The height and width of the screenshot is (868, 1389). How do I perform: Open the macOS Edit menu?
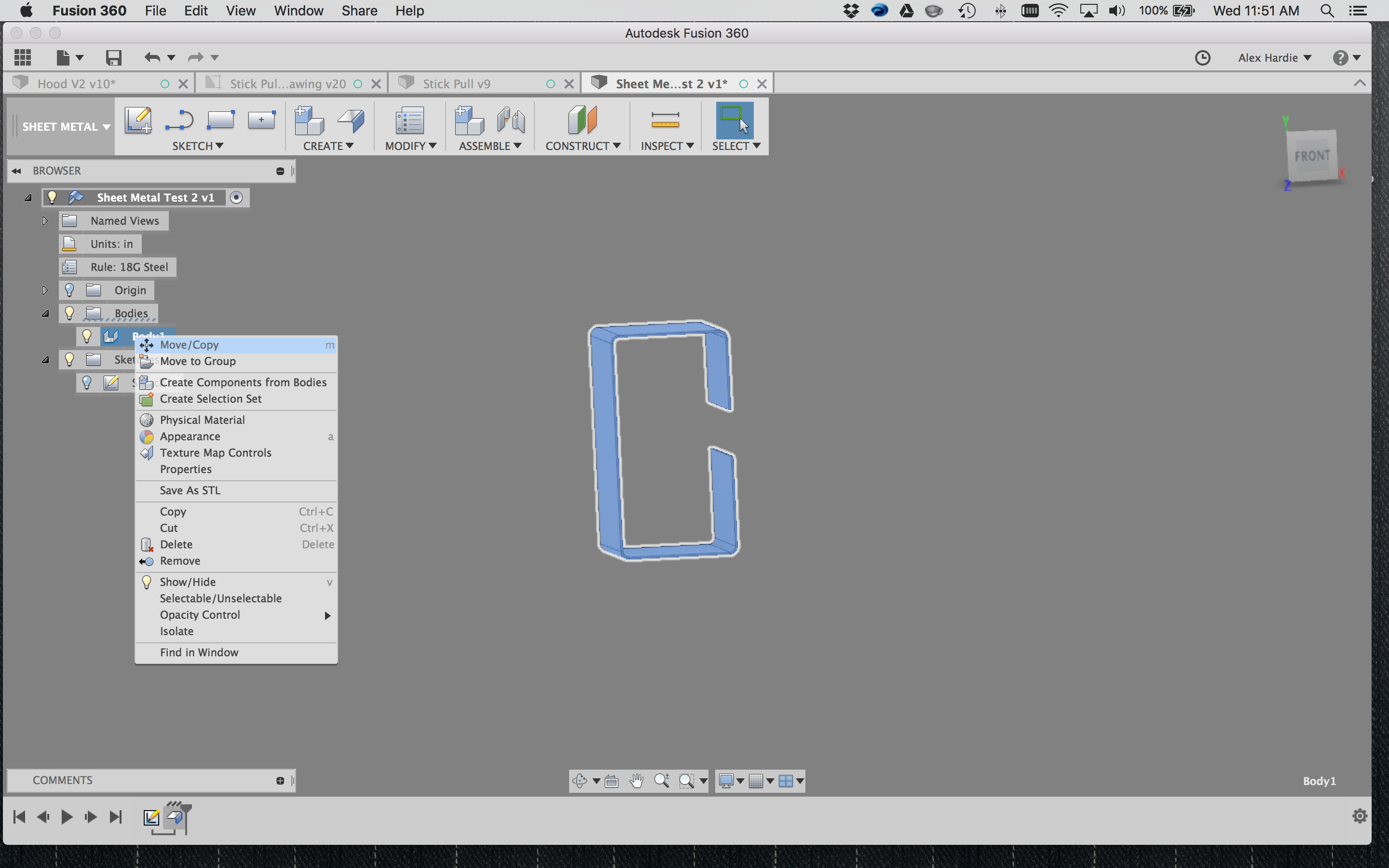(x=196, y=11)
